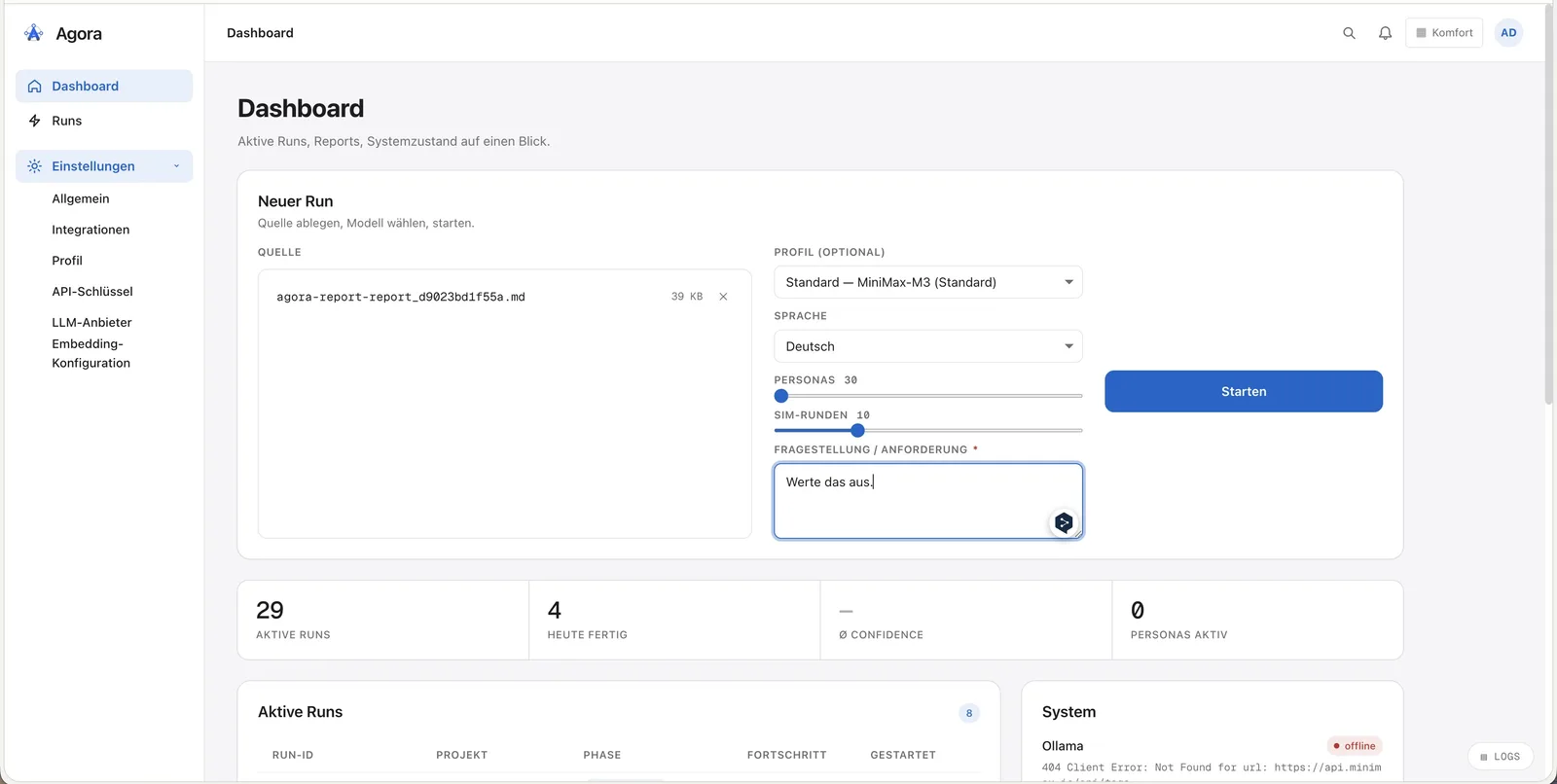
Task: Open Allgemein settings
Action: tap(81, 198)
